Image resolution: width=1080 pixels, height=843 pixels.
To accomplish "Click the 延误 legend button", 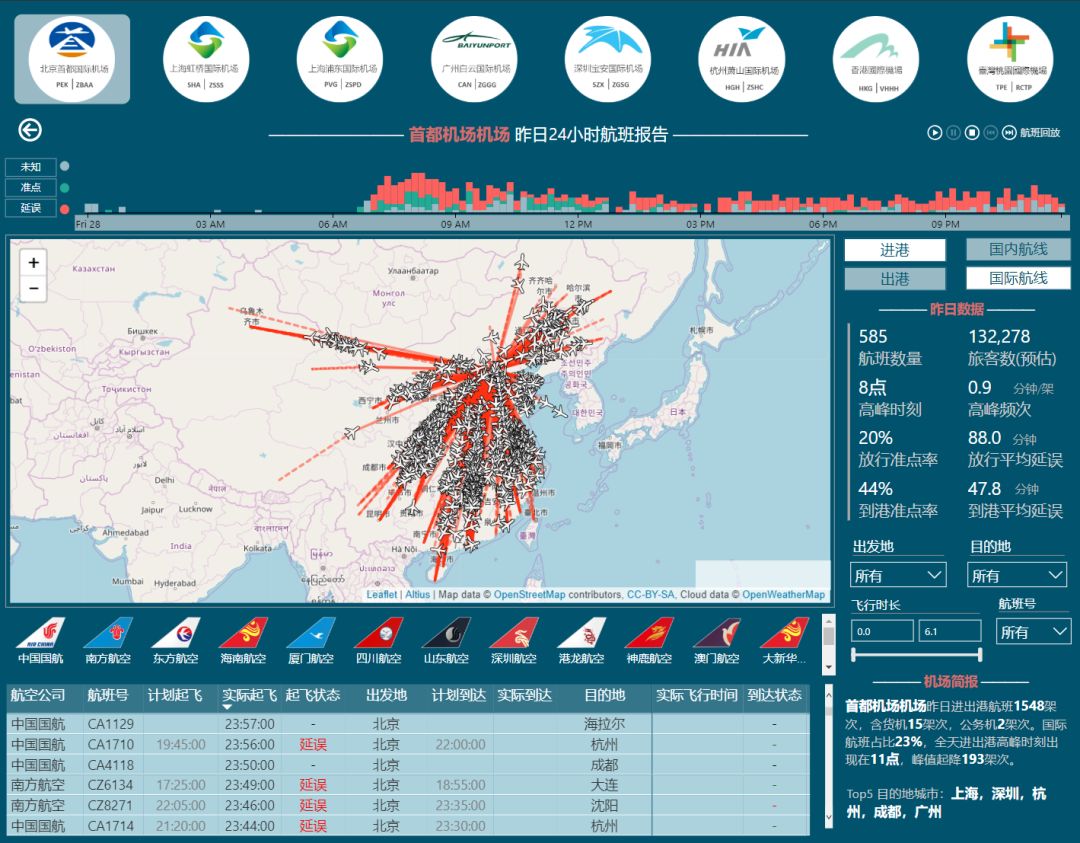I will click(31, 208).
